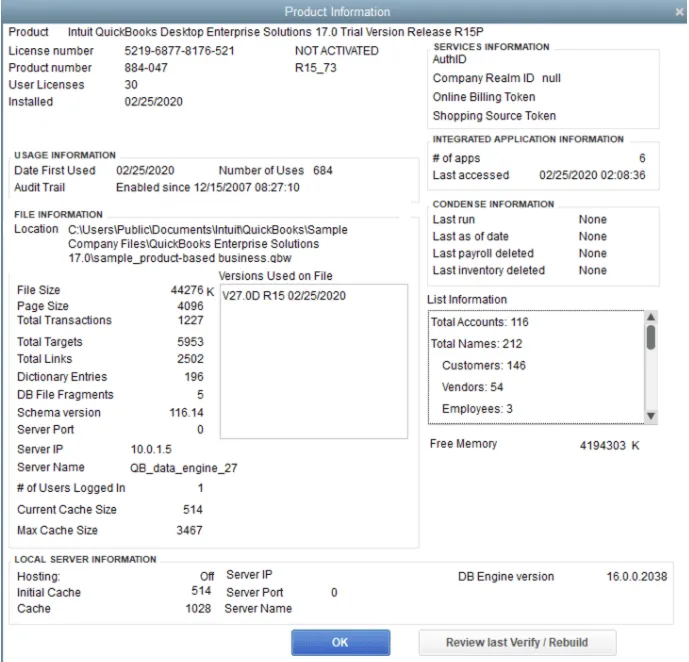This screenshot has width=689, height=662.
Task: Click the DB File Fragments value 5
Action: pos(200,395)
